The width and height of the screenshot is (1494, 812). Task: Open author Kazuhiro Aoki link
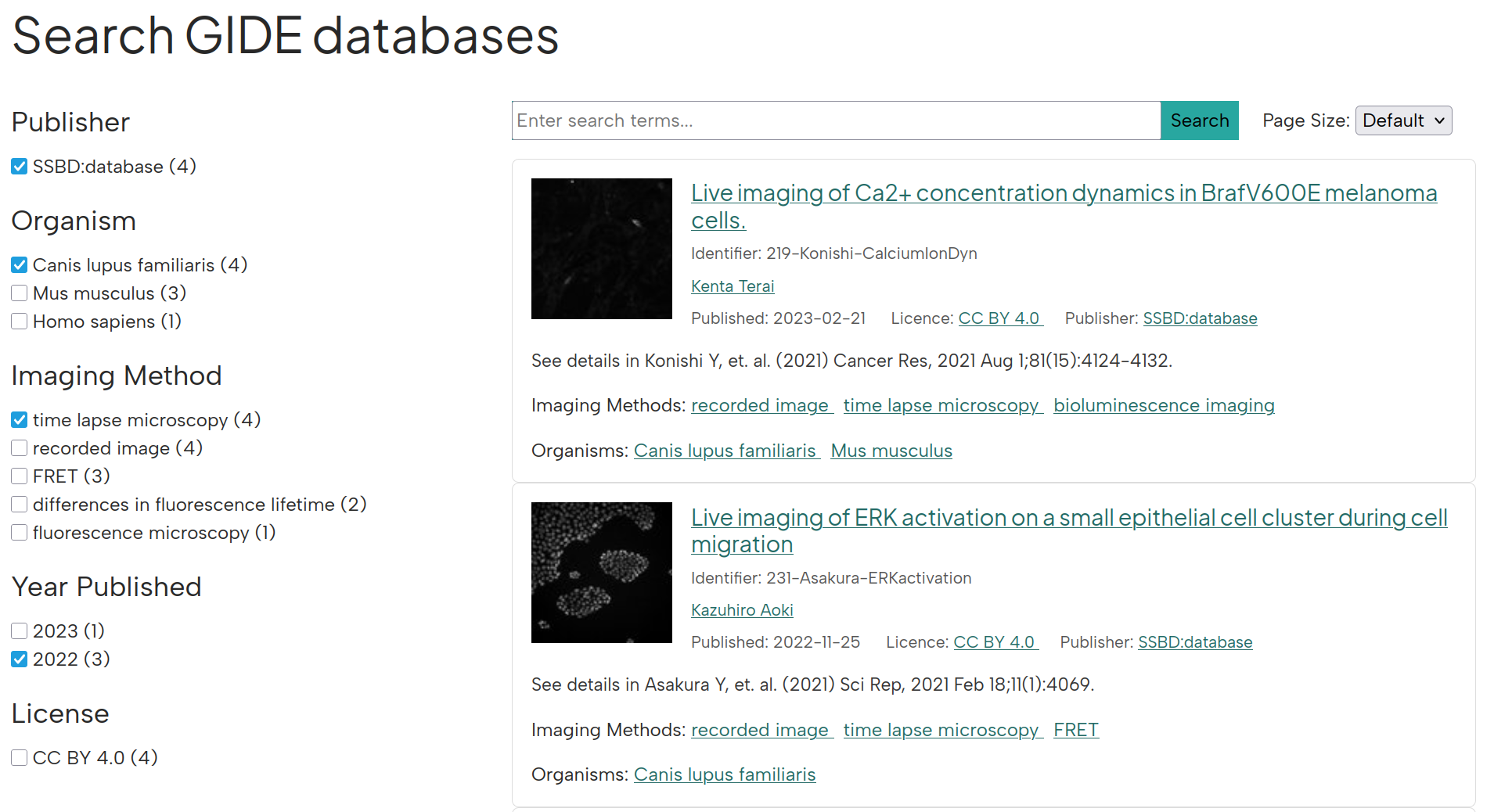742,610
